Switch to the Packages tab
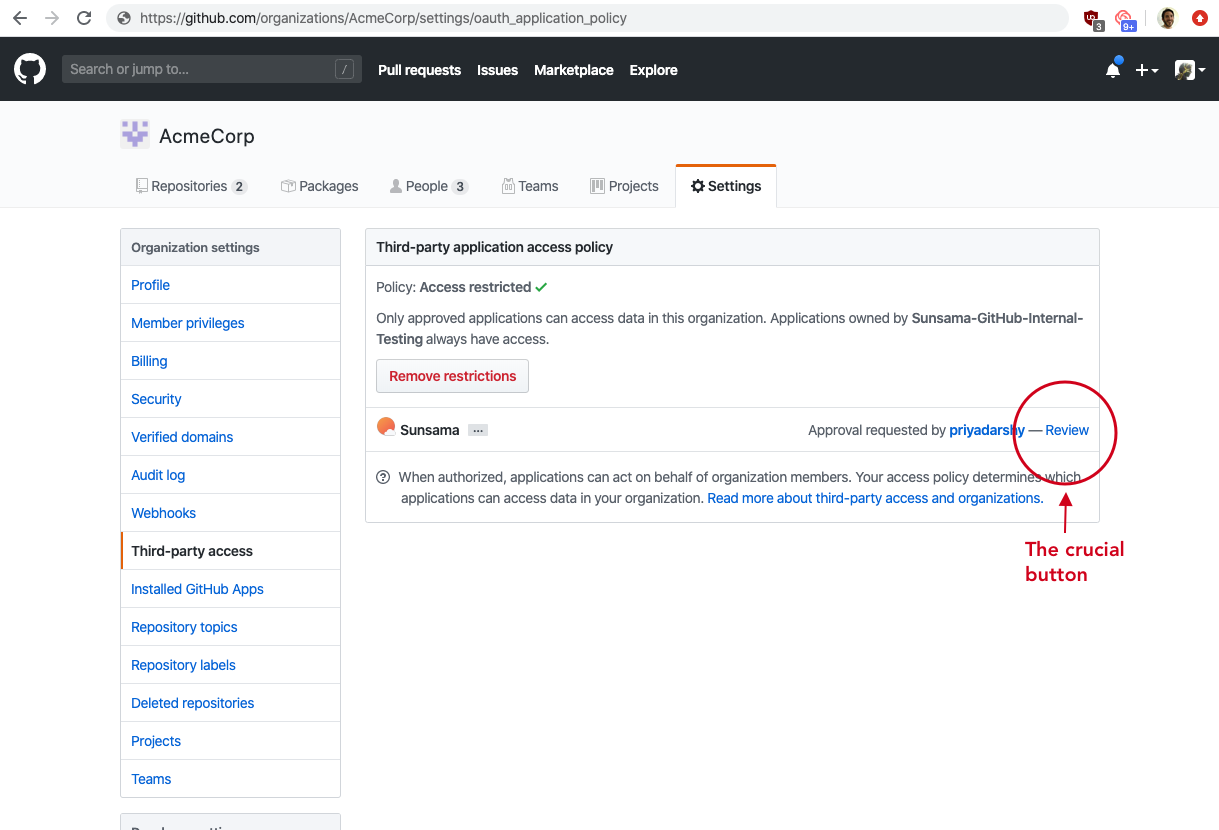1219x830 pixels. 320,186
